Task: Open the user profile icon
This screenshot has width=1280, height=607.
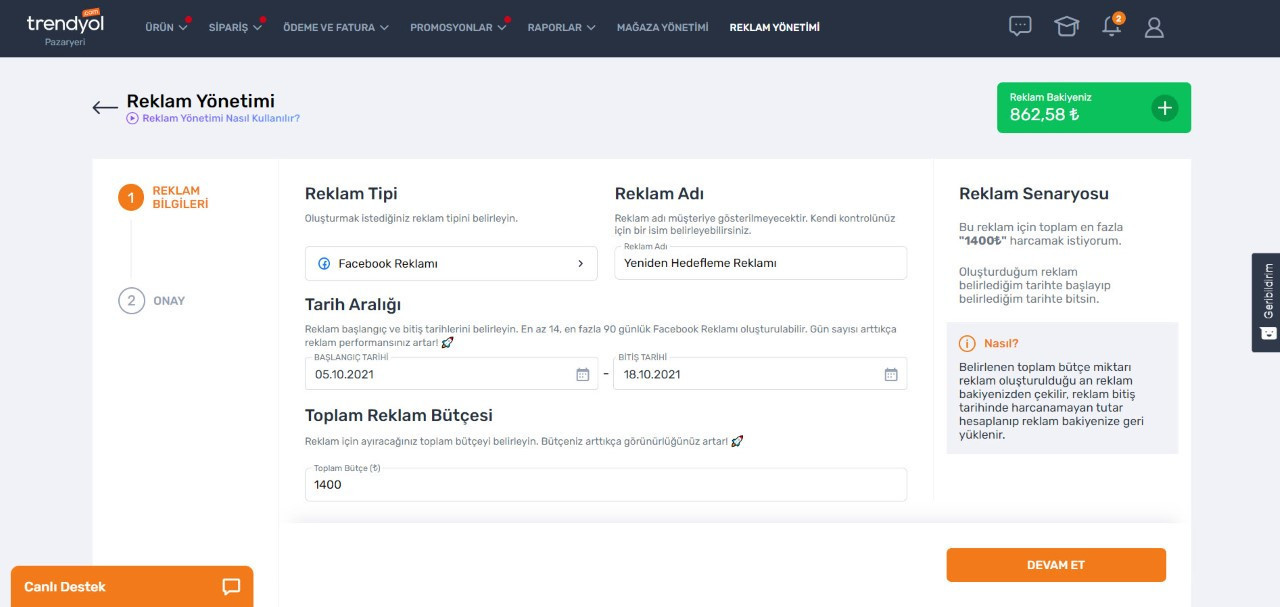Action: [1154, 28]
